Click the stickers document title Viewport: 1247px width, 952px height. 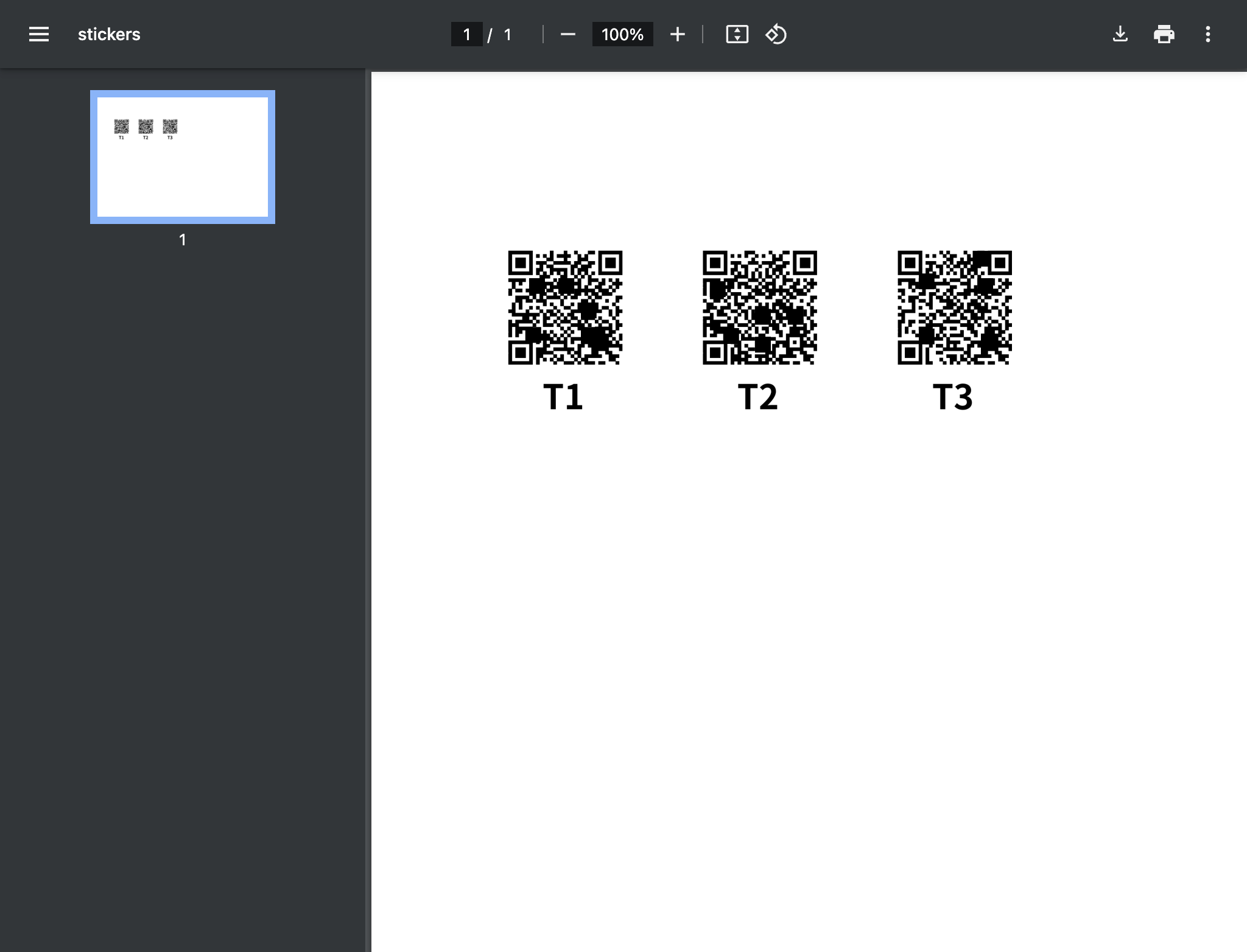pos(109,34)
